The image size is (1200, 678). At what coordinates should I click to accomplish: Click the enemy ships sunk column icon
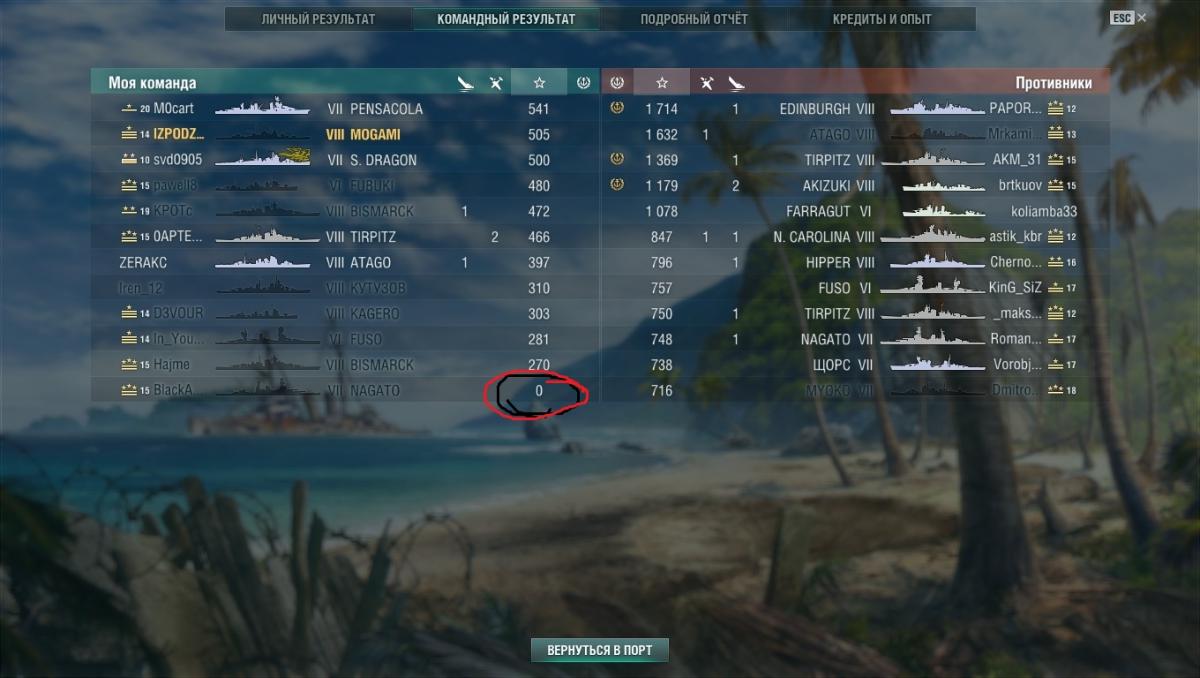(x=736, y=83)
